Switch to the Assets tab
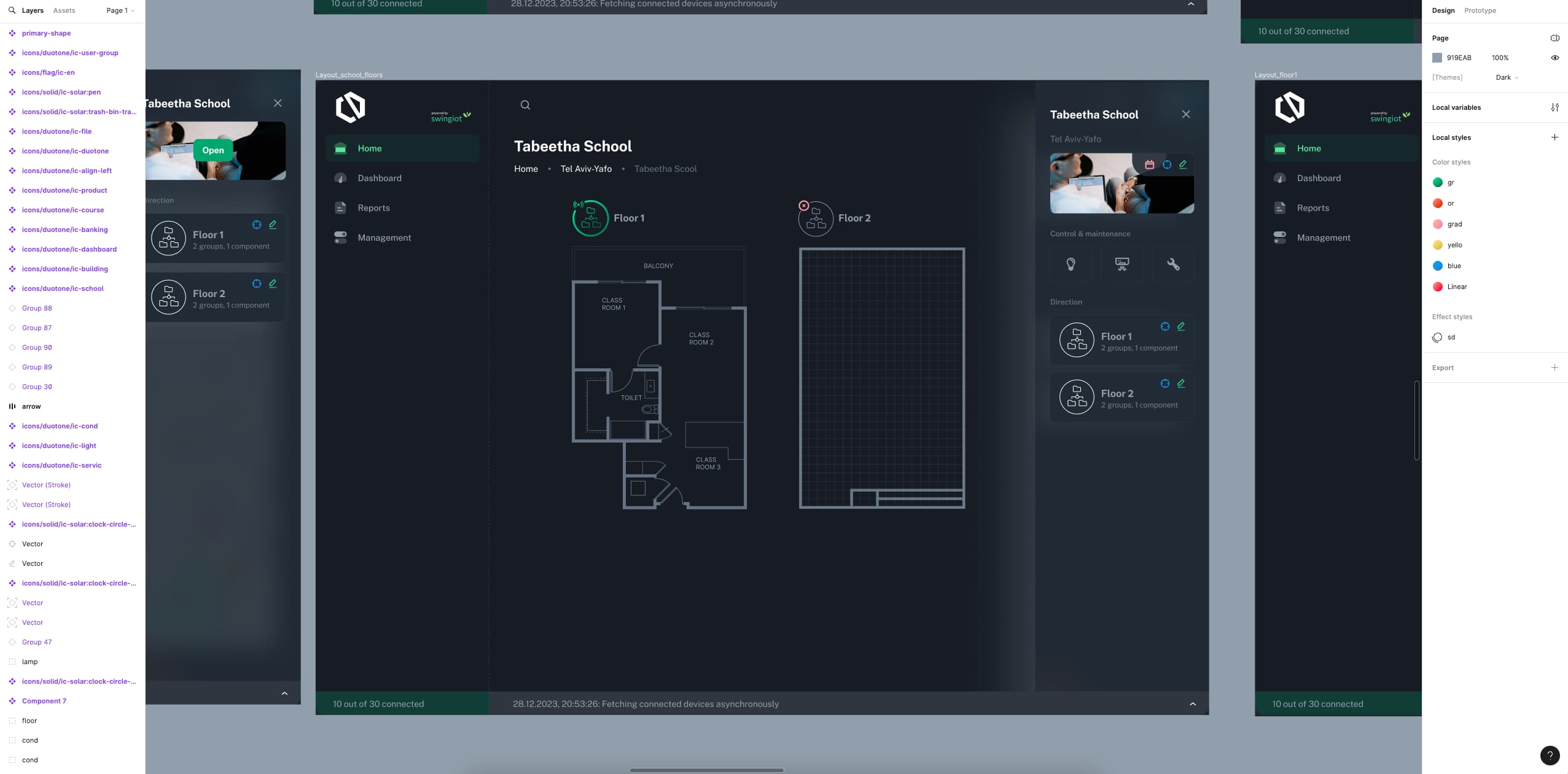 tap(64, 10)
